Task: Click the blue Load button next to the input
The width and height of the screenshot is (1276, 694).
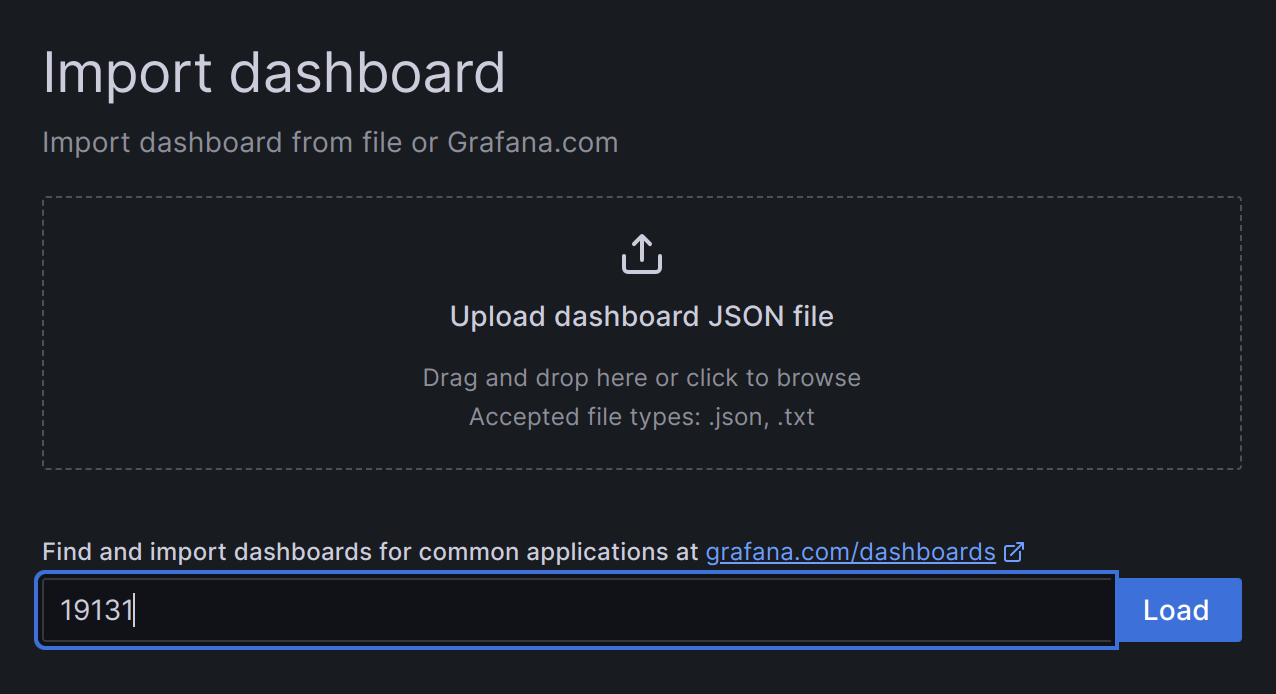Action: tap(1177, 610)
